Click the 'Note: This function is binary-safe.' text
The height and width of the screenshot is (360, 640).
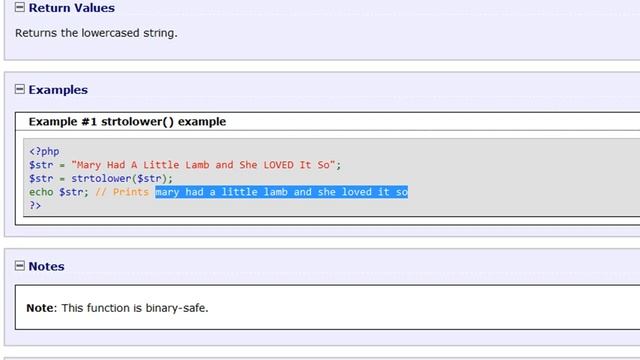point(117,308)
